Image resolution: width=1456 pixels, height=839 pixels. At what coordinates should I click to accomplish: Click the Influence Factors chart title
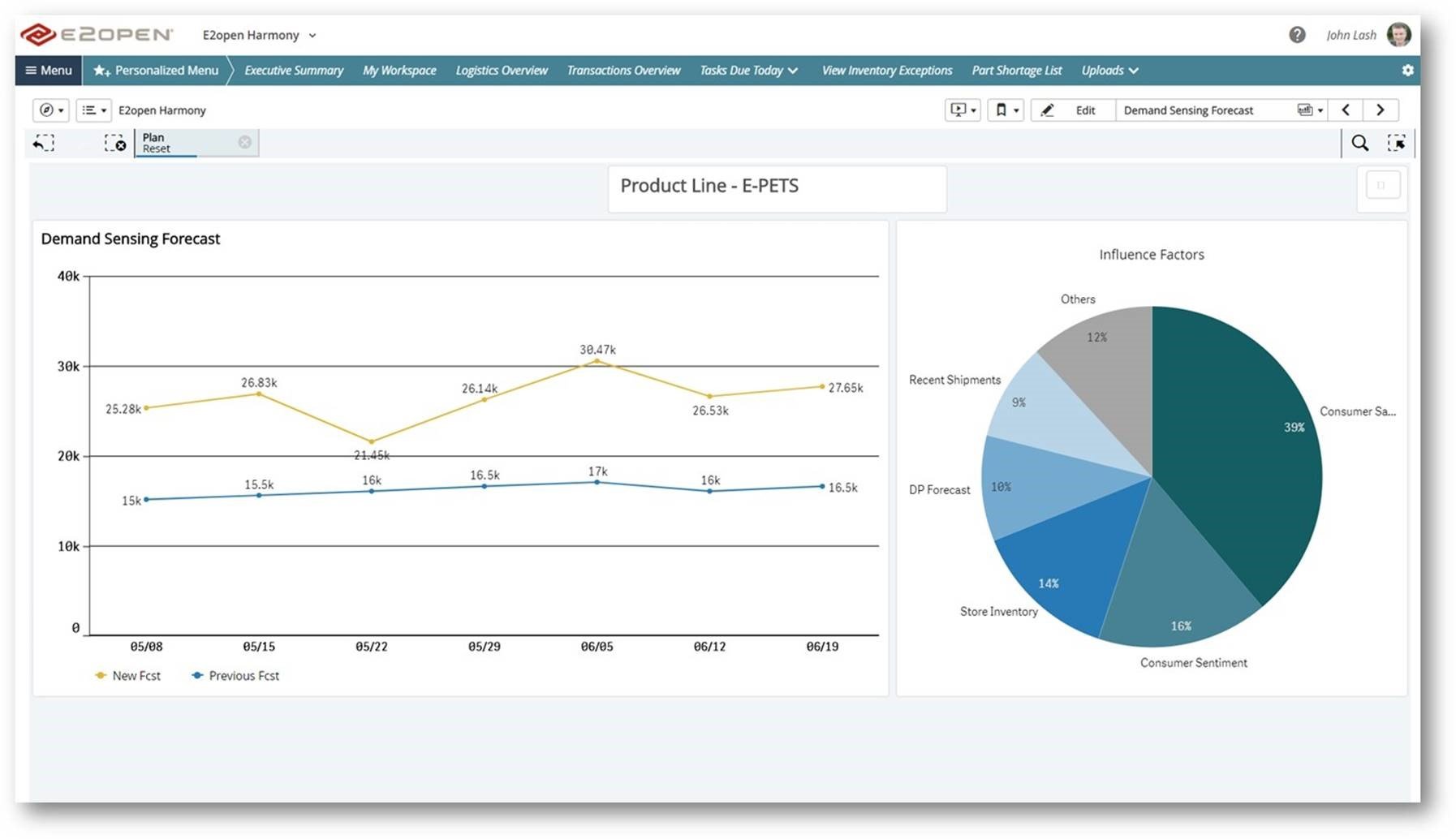tap(1152, 255)
